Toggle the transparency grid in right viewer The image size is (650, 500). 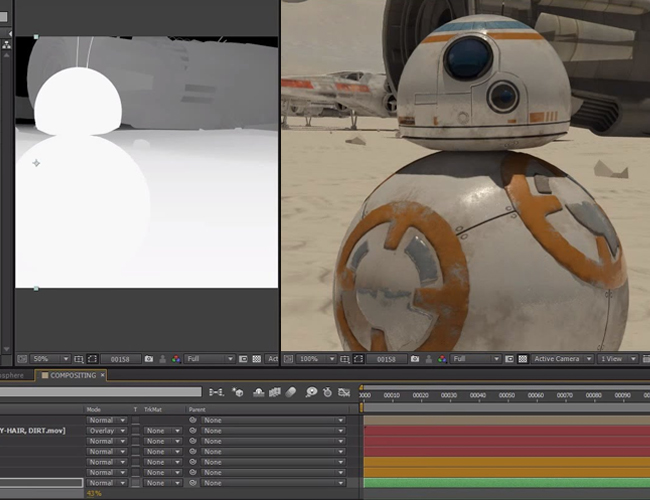tap(523, 359)
